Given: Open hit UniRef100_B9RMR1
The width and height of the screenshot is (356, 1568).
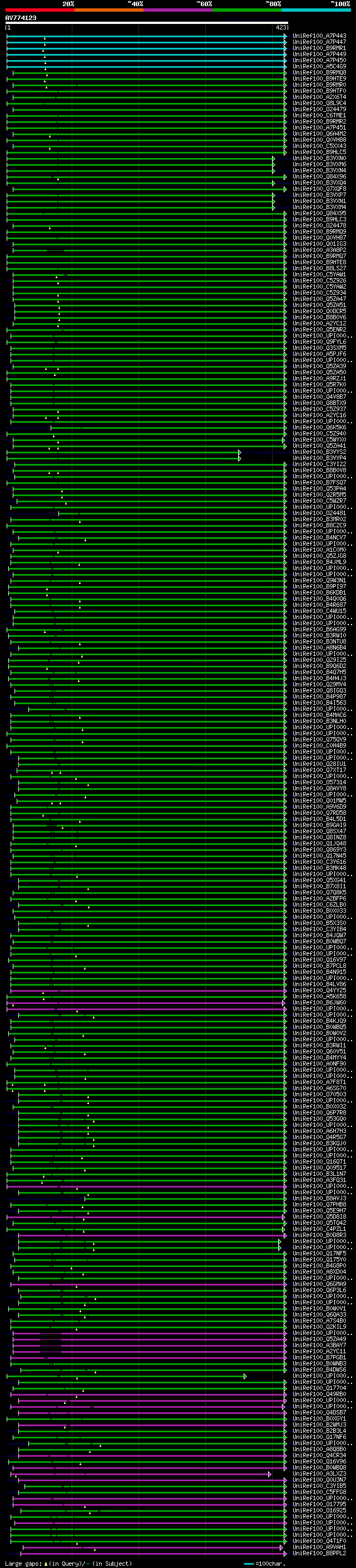Looking at the screenshot, I should click(x=319, y=48).
